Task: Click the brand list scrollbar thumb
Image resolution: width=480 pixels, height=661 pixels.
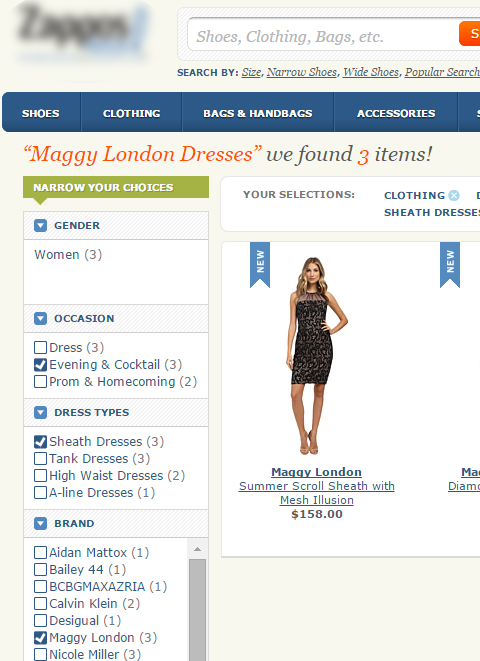Action: 197,610
